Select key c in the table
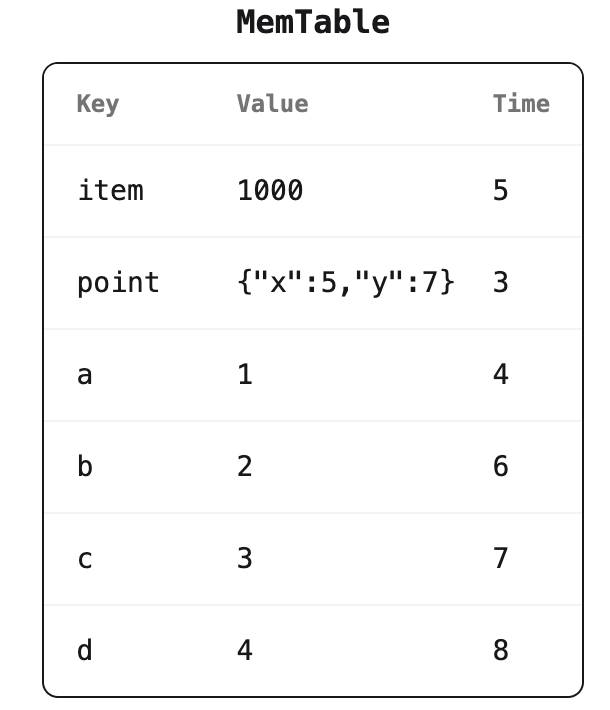 85,560
